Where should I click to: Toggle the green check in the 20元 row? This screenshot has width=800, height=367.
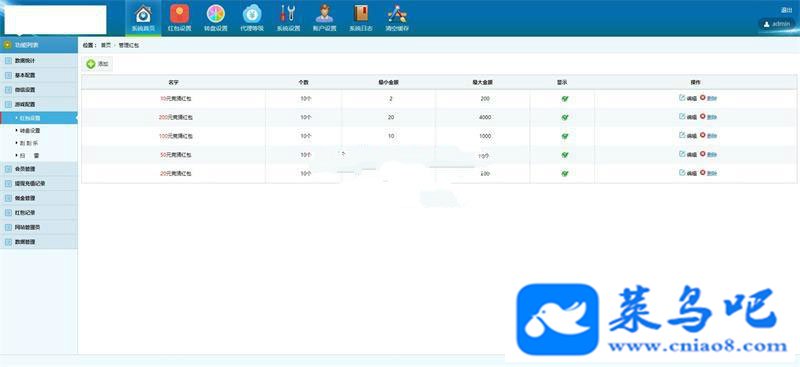565,174
